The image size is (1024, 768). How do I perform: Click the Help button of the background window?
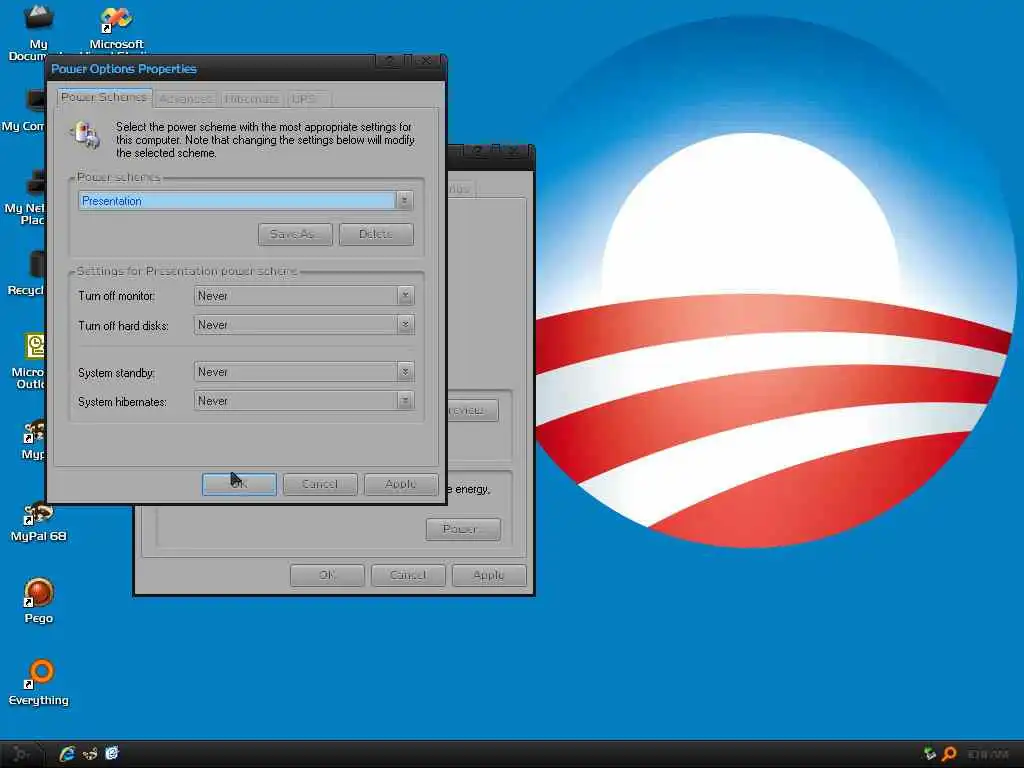pyautogui.click(x=478, y=152)
